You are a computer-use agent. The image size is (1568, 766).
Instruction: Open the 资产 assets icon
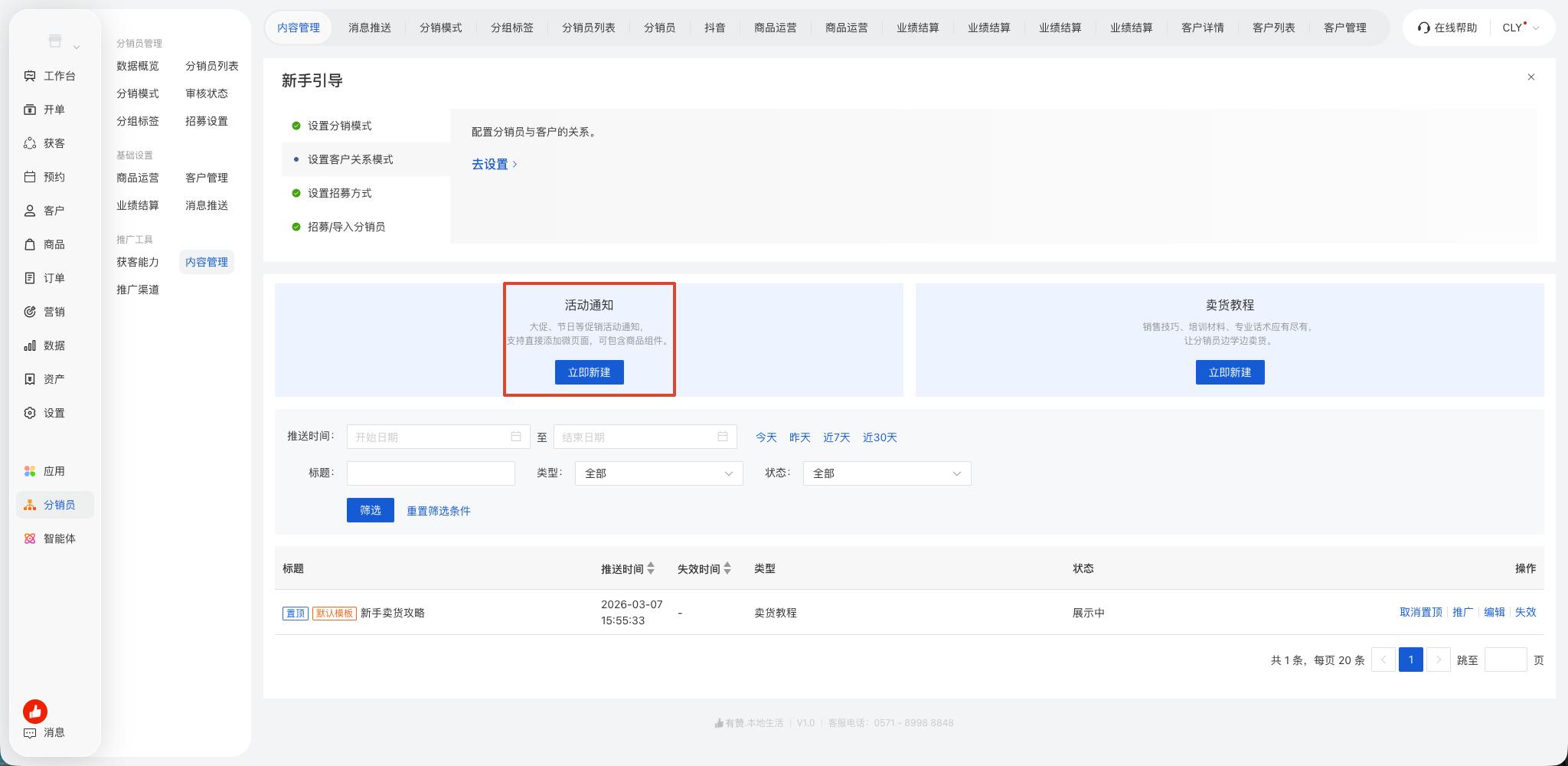point(30,379)
